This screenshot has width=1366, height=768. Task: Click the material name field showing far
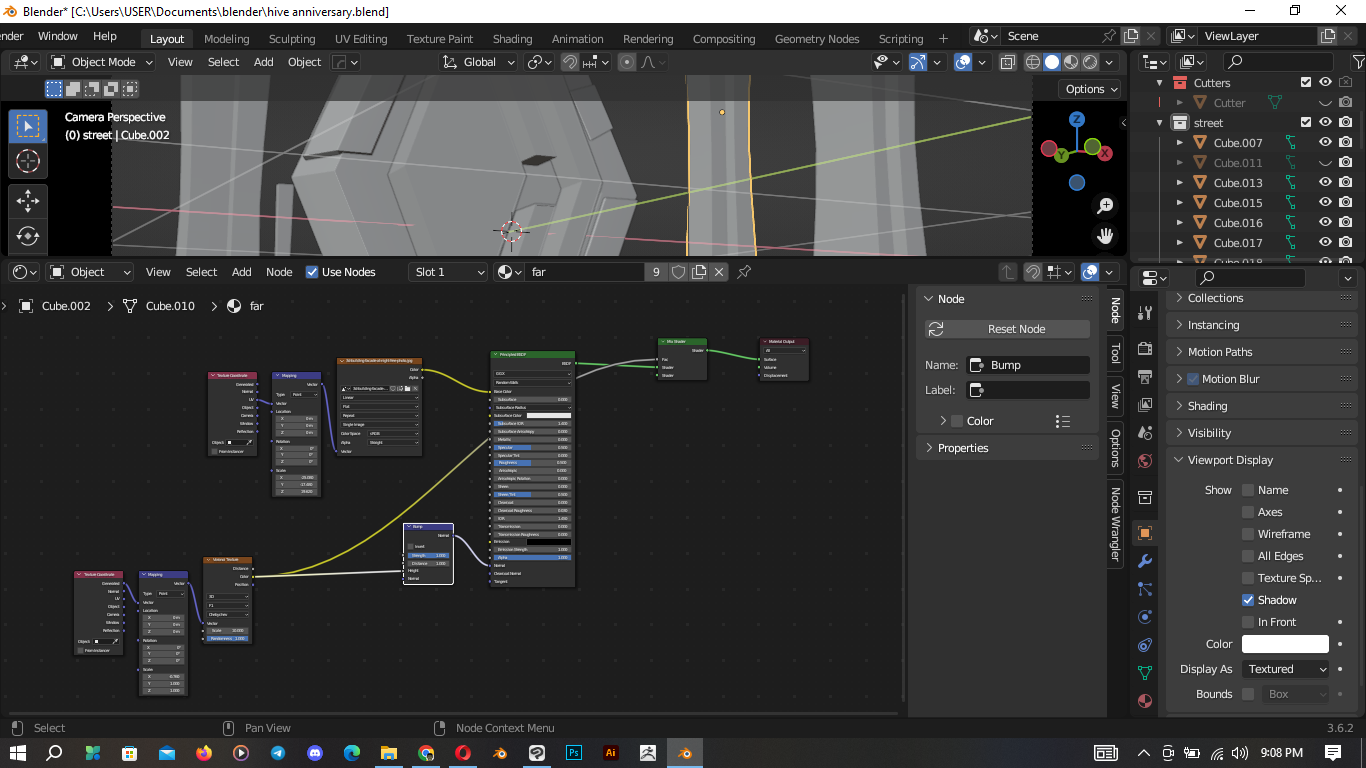(x=585, y=271)
